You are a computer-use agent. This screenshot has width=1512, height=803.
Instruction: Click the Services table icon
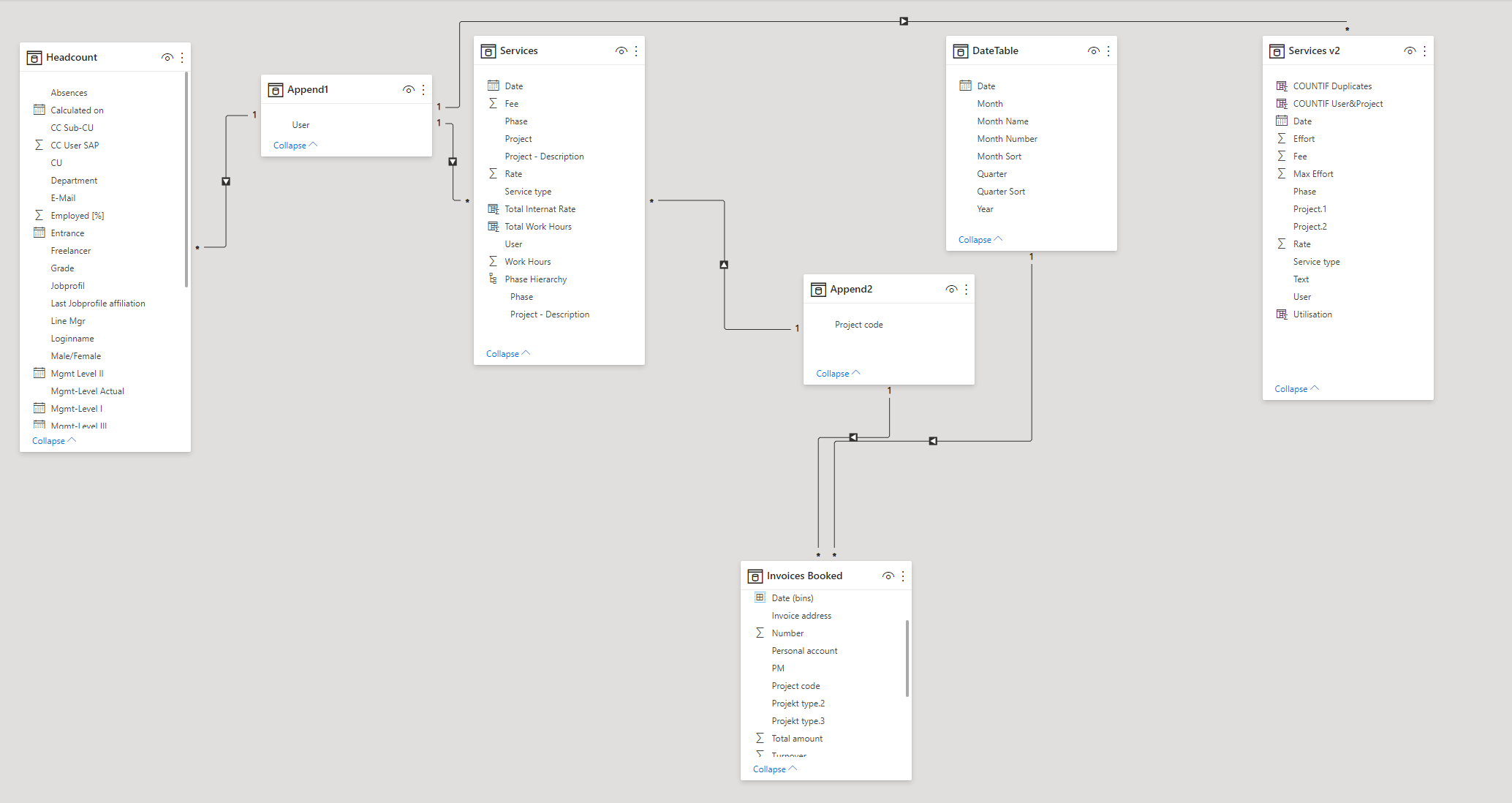pos(488,51)
